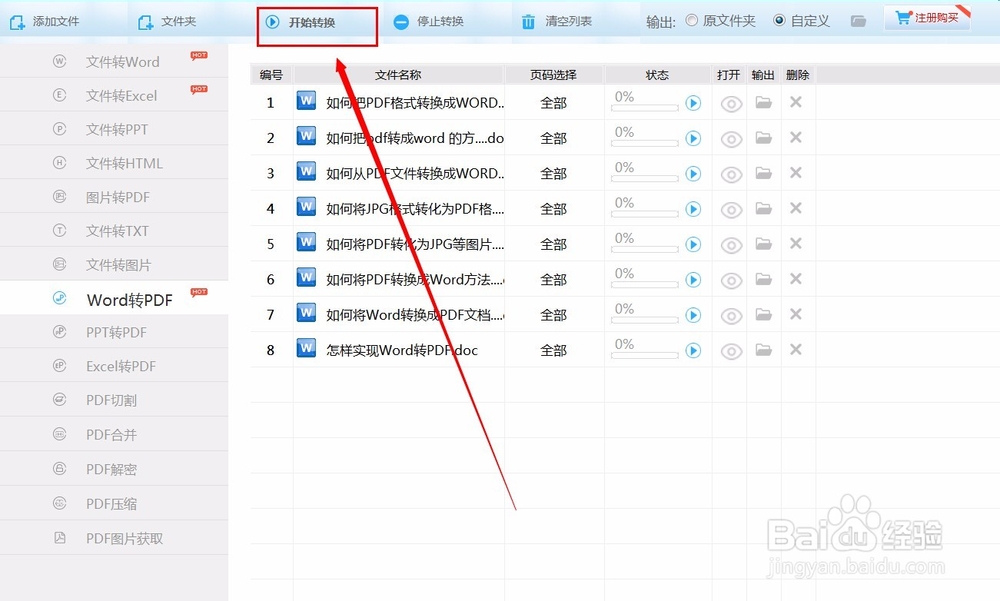Open the PDF合并 merge function

click(114, 434)
